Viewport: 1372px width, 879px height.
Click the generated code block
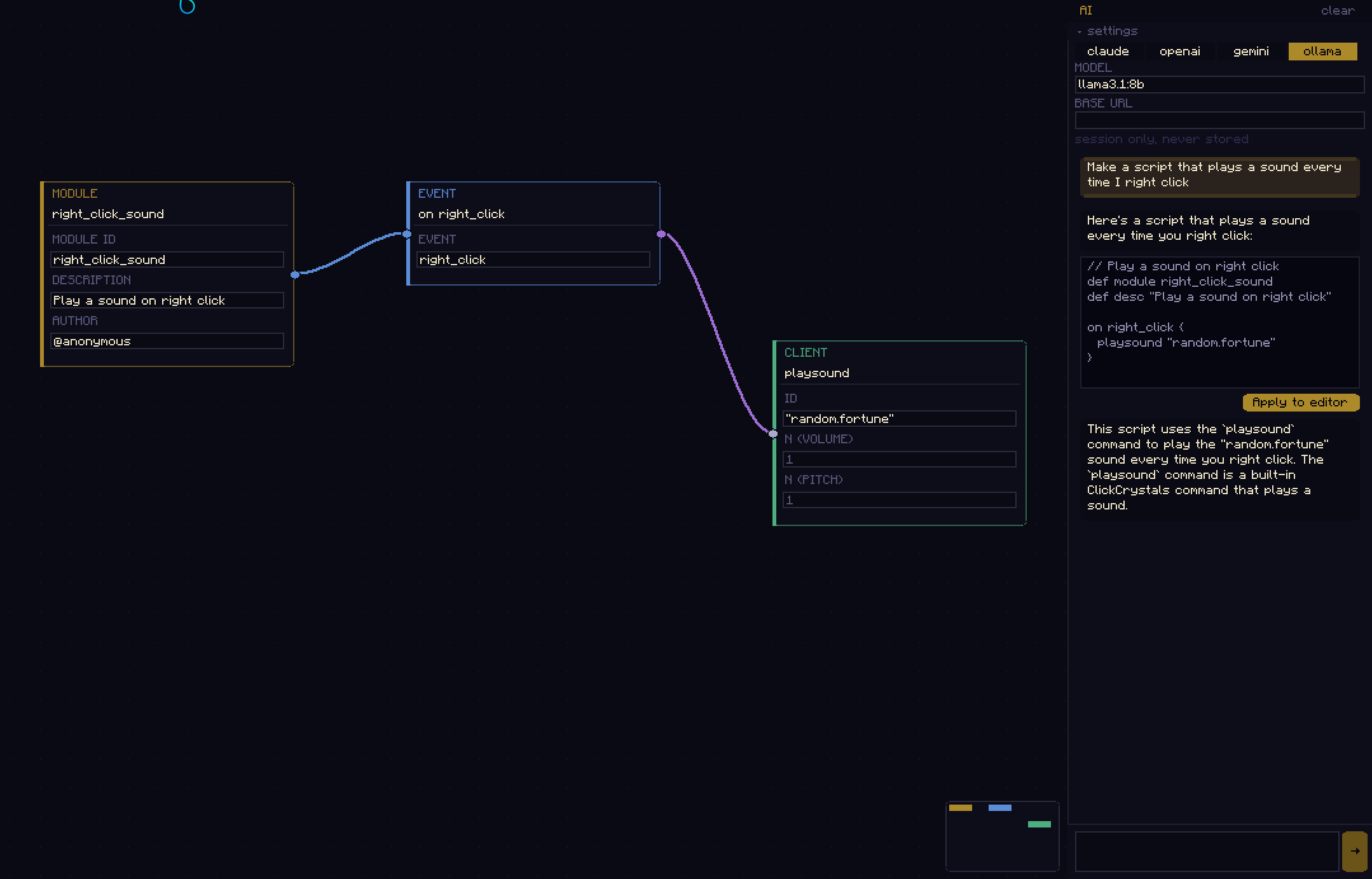[x=1219, y=322]
